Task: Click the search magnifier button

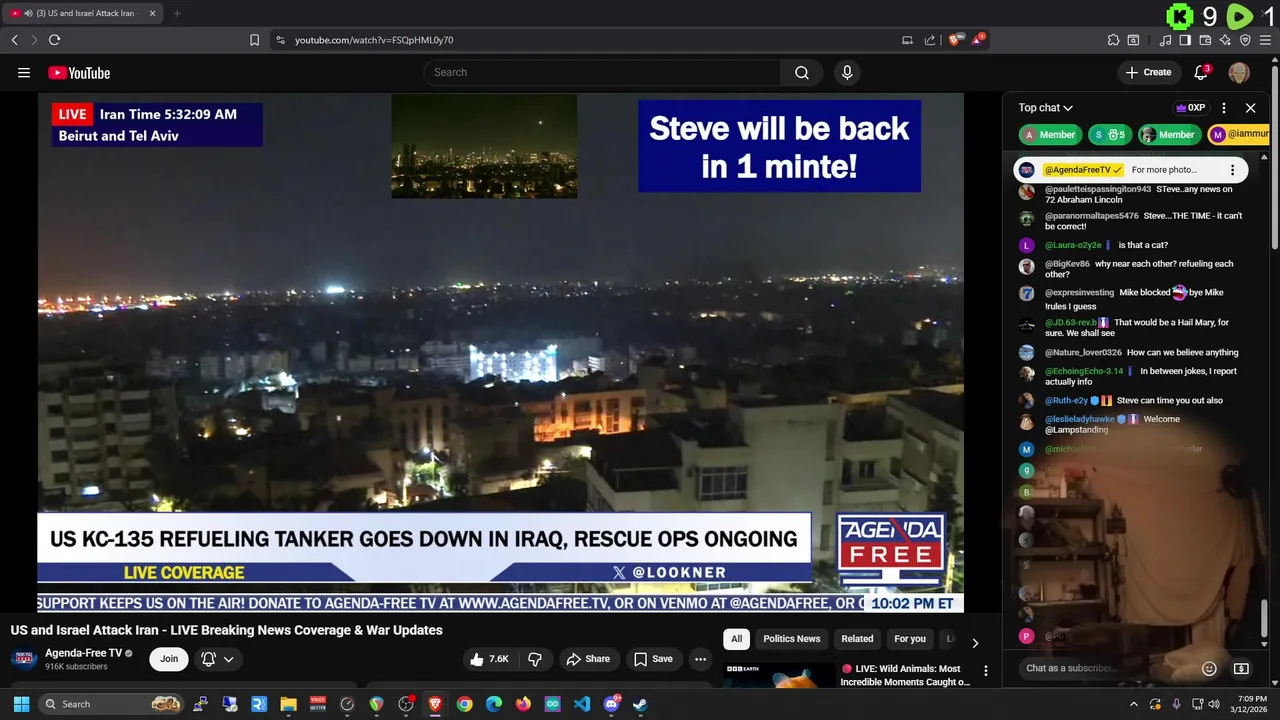Action: click(802, 72)
